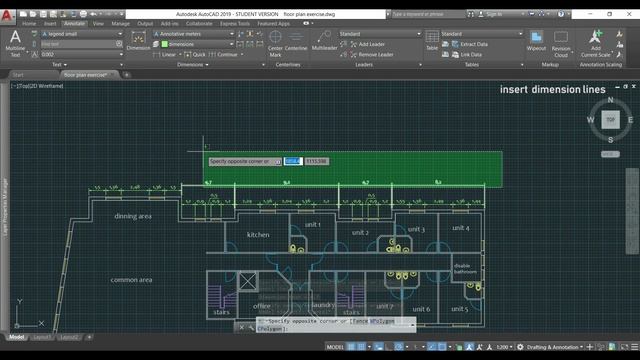This screenshot has height=360, width=640.
Task: Open the 1:200 annotation scale dropdown
Action: [x=504, y=347]
